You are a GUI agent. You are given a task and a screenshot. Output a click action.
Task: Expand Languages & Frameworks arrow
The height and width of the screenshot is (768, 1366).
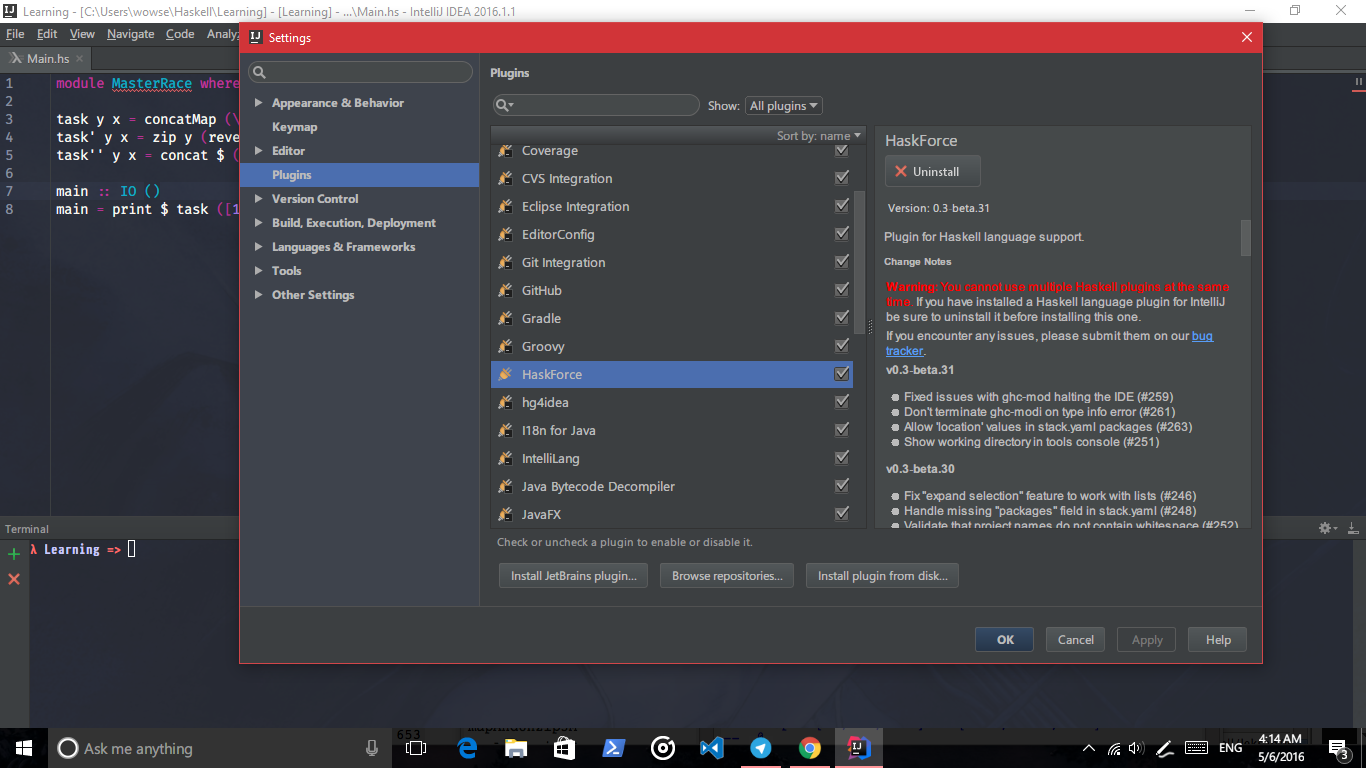(x=259, y=247)
